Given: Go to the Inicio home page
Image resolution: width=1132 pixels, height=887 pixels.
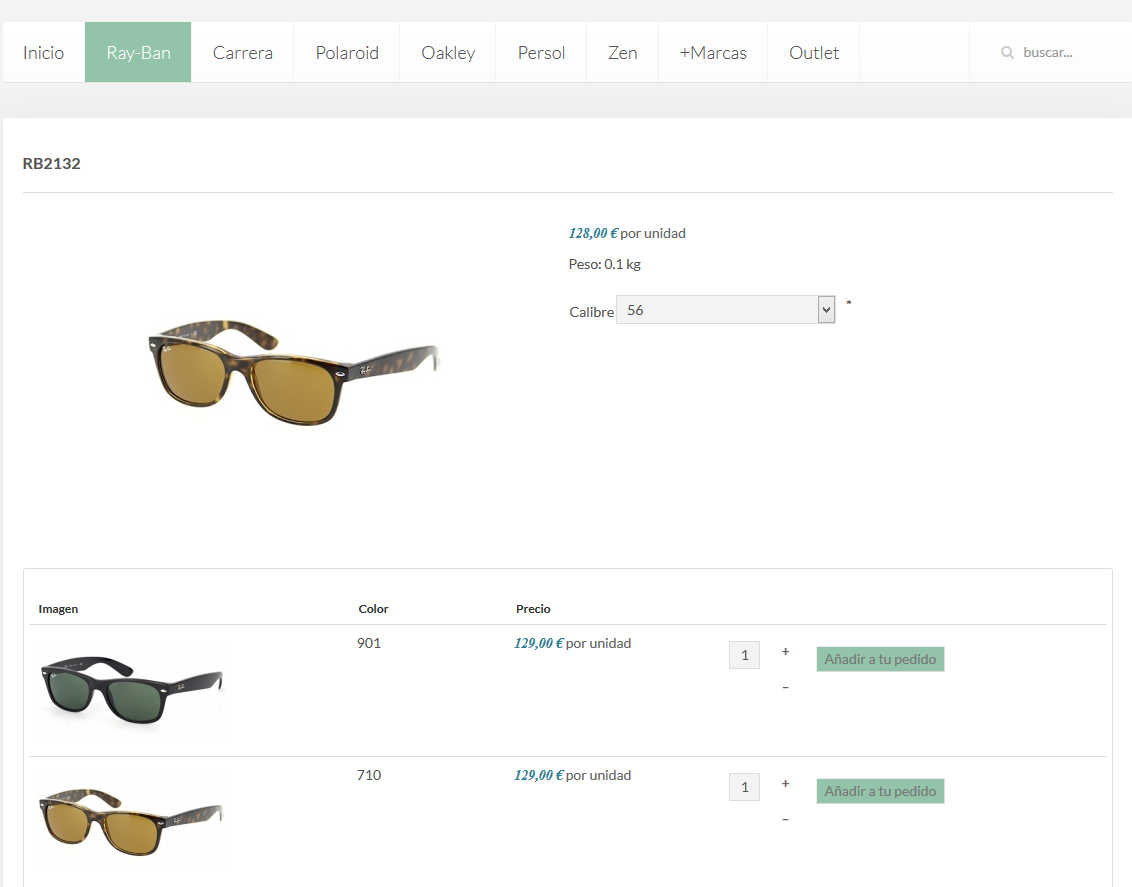Looking at the screenshot, I should (x=43, y=53).
